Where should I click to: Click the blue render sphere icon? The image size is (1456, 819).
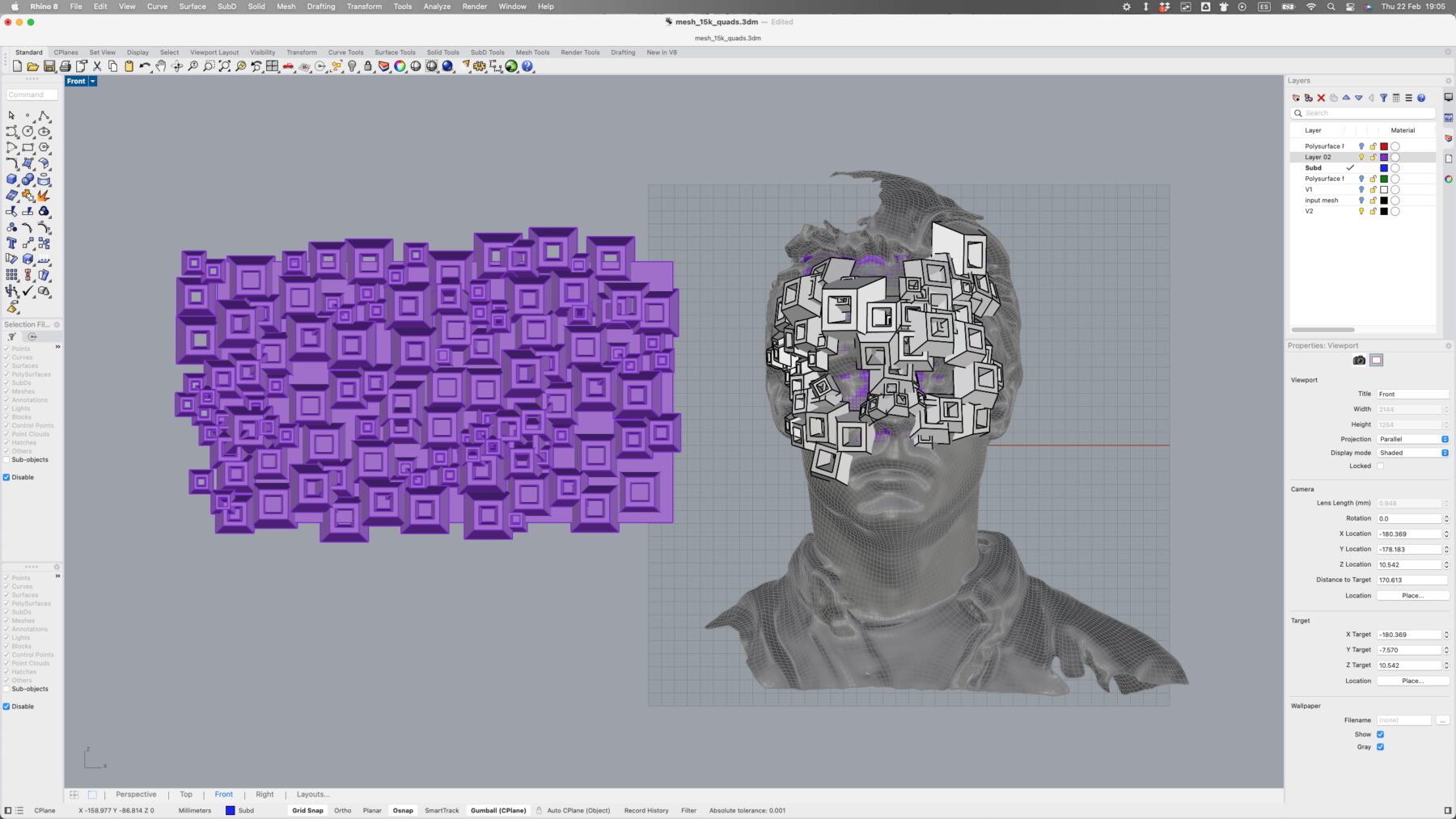pyautogui.click(x=447, y=66)
